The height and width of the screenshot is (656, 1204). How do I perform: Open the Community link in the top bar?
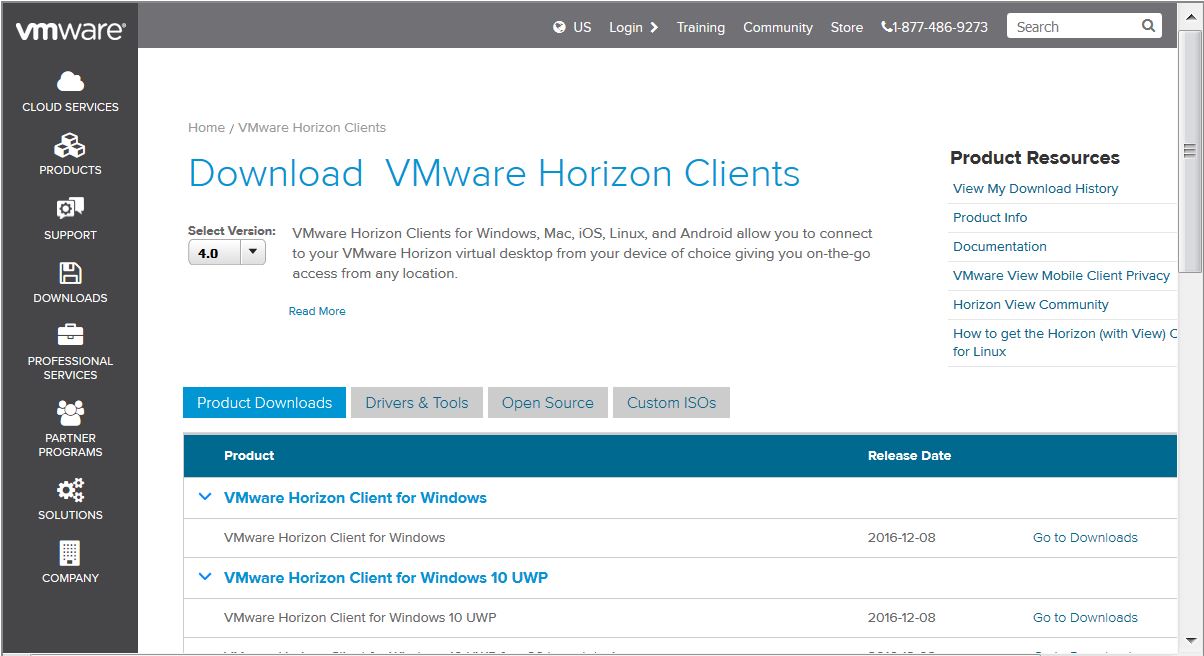[777, 27]
